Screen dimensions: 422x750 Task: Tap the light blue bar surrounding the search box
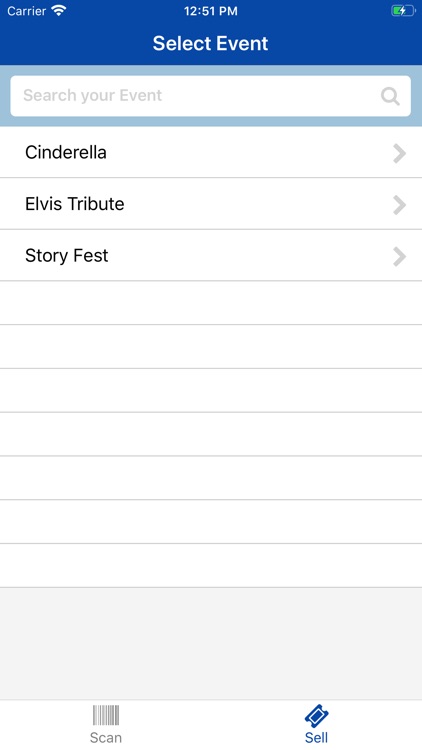click(x=211, y=70)
